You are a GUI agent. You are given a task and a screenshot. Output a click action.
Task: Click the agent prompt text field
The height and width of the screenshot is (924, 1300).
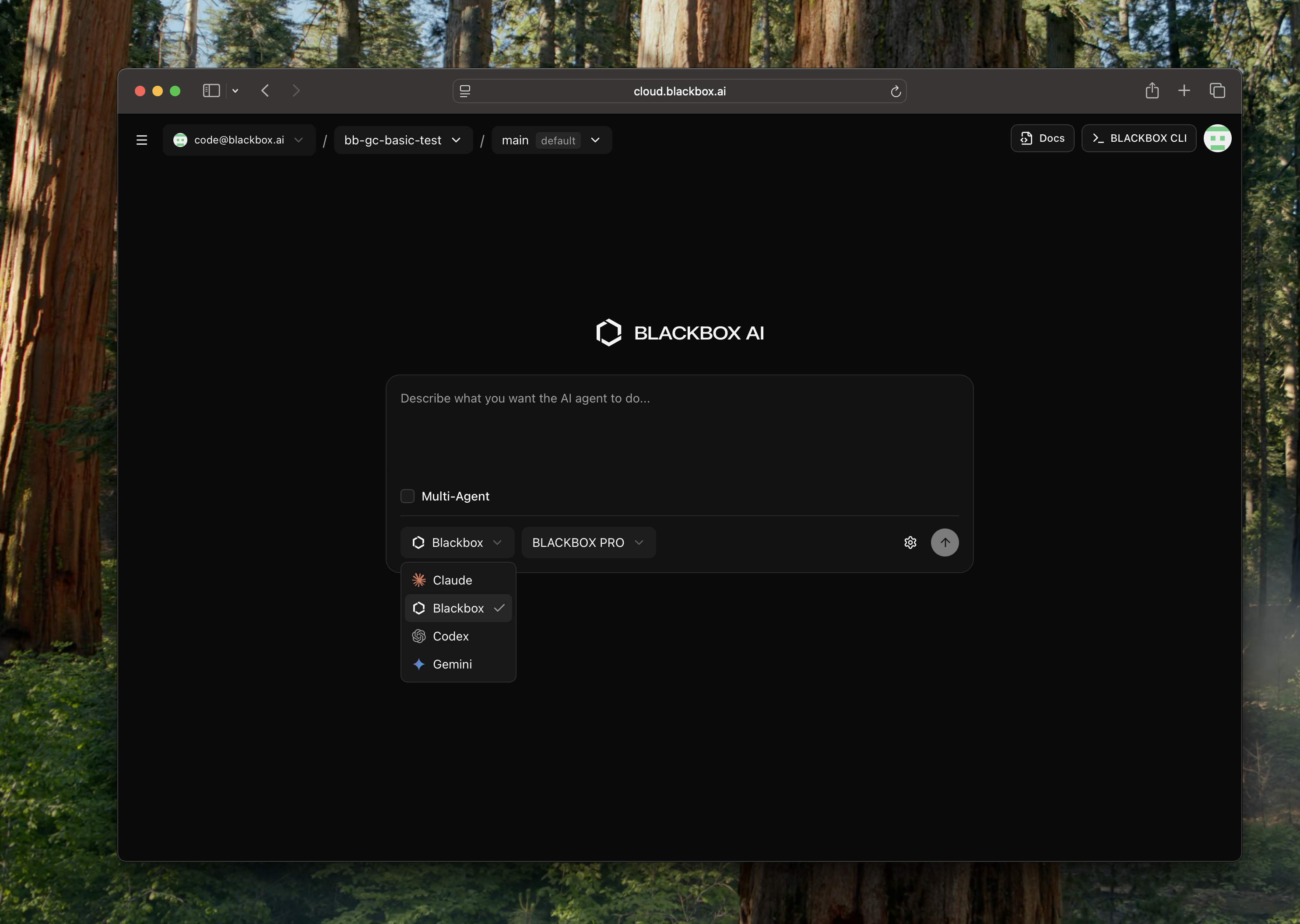coord(678,432)
